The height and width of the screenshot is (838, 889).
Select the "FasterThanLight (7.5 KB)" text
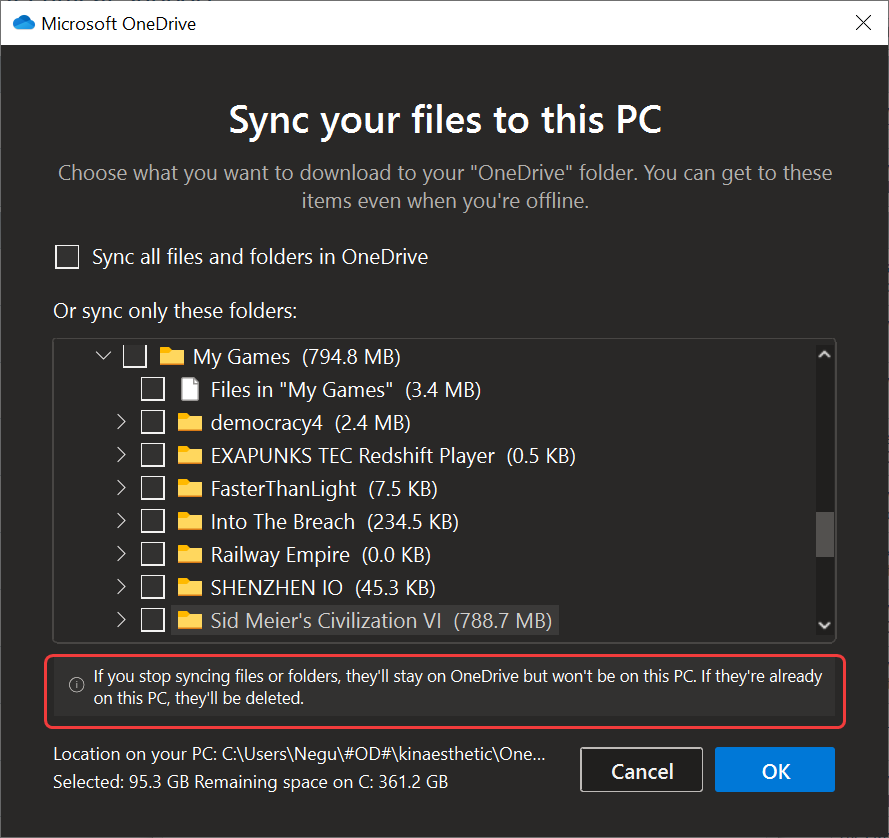point(324,489)
